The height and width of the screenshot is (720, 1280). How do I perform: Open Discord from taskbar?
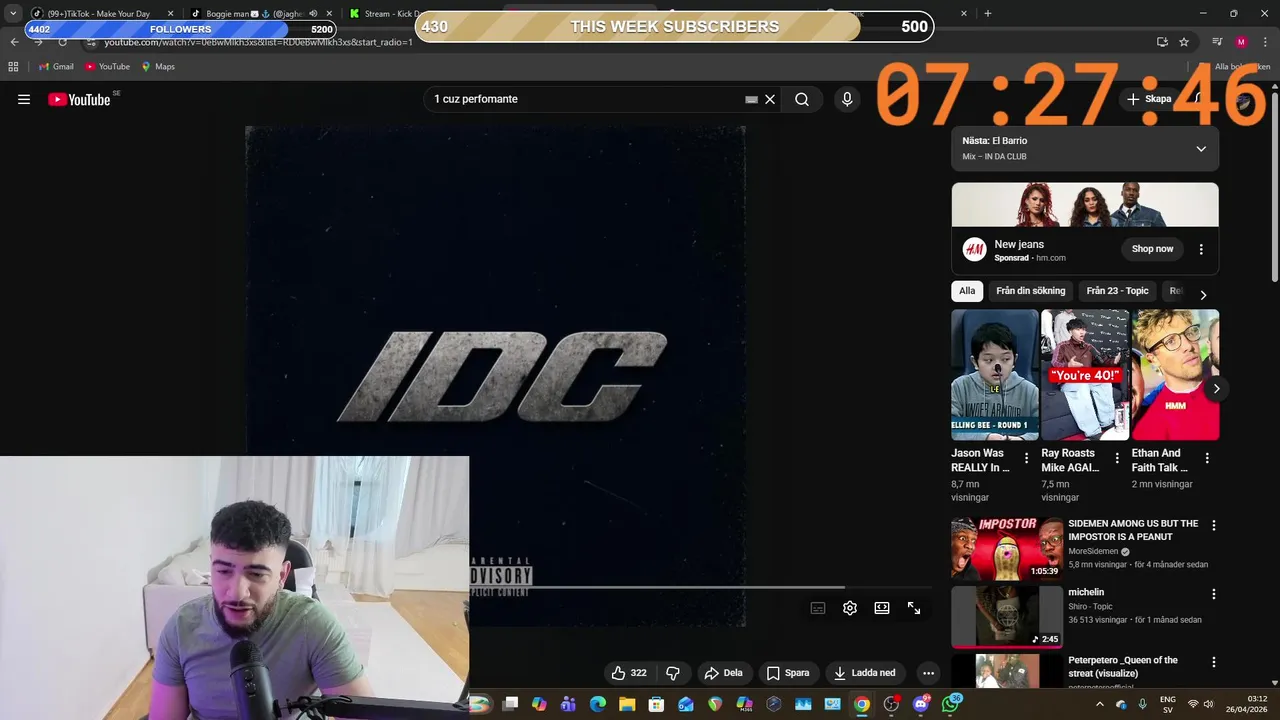pos(921,704)
